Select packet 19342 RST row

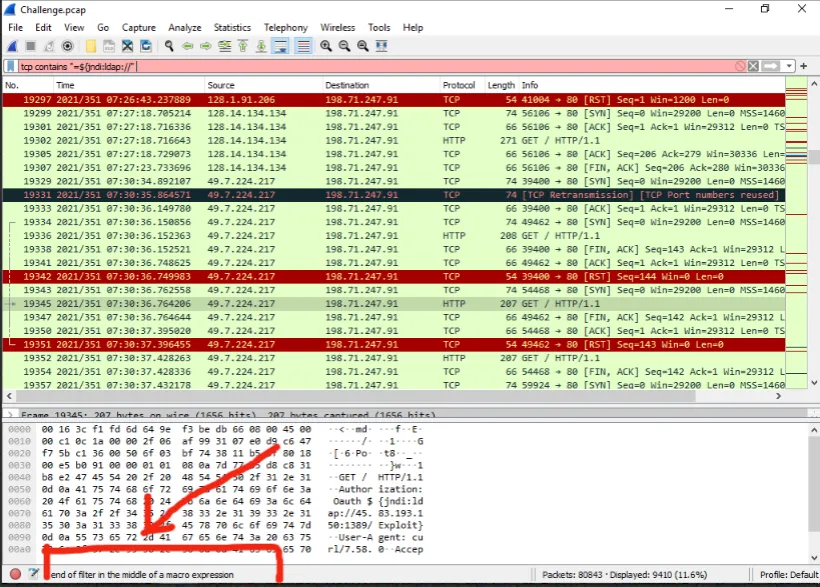[394, 276]
